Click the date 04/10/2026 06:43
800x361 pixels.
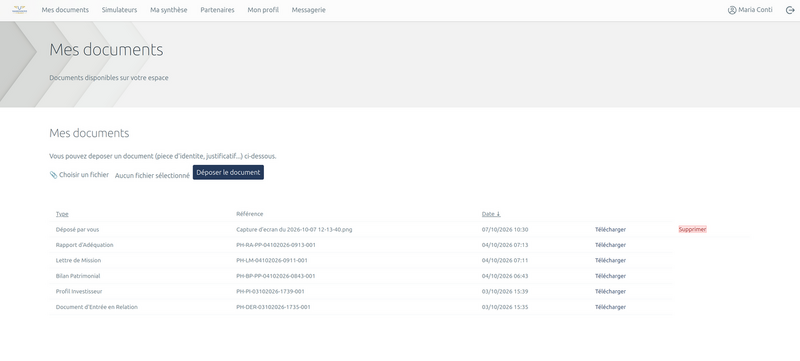click(x=505, y=276)
